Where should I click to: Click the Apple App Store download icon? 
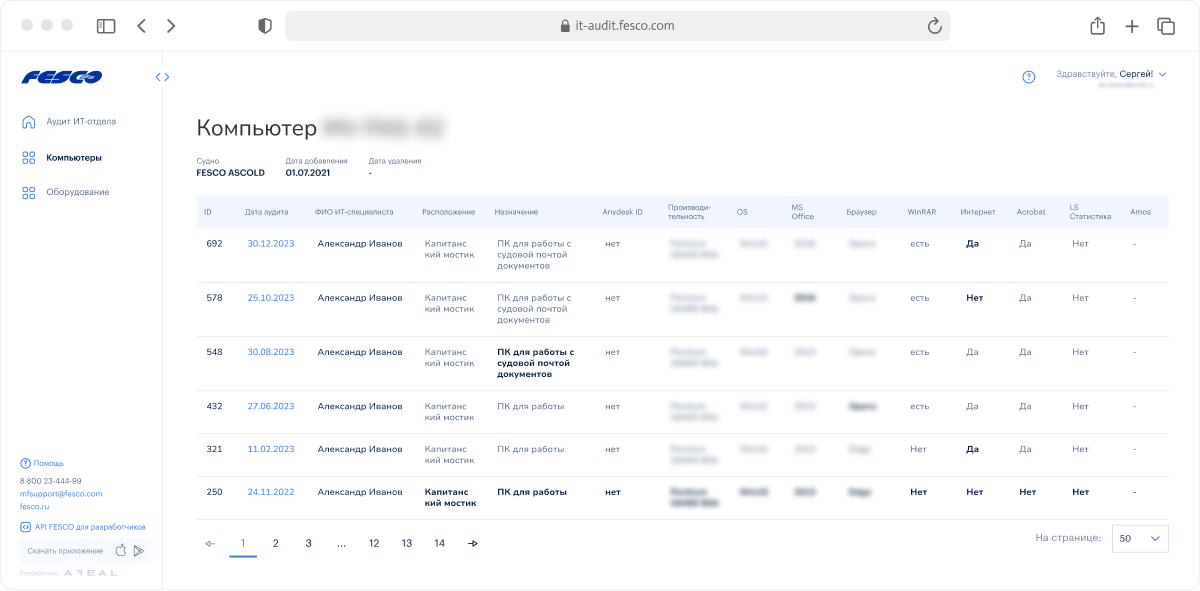tap(121, 550)
